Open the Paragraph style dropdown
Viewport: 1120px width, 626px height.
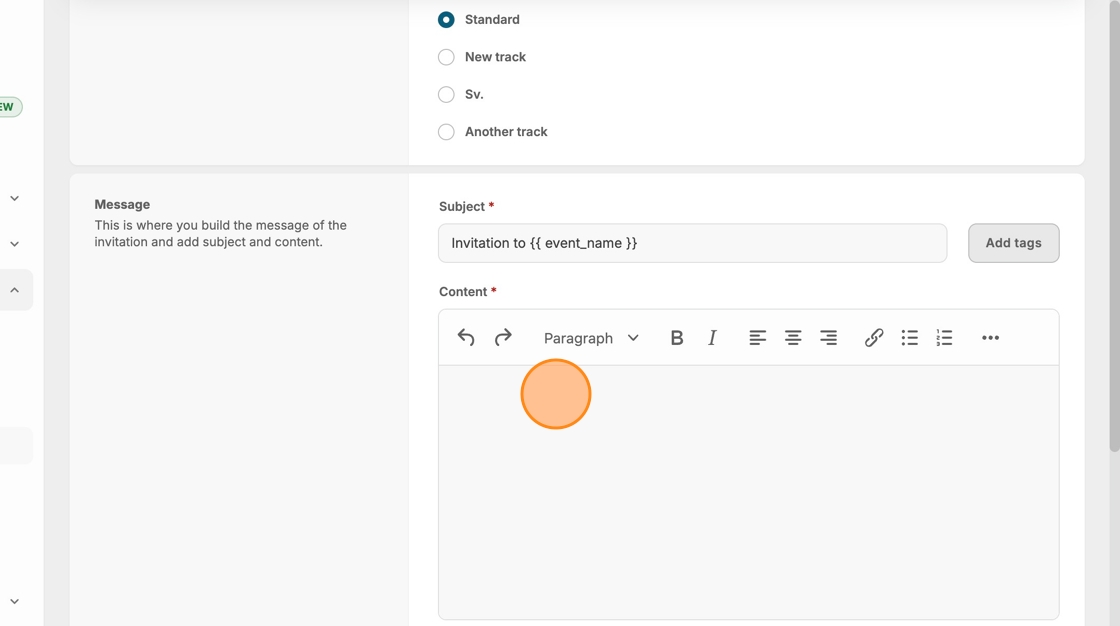(x=591, y=338)
